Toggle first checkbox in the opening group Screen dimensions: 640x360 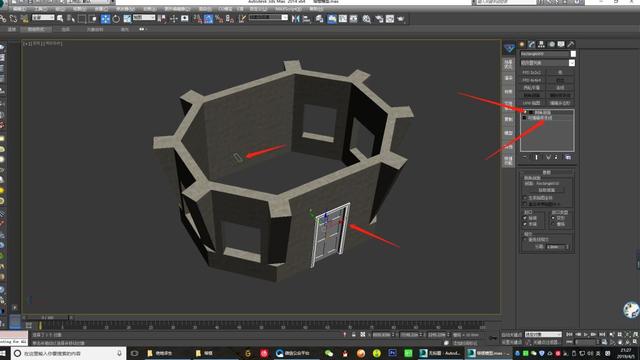click(525, 218)
